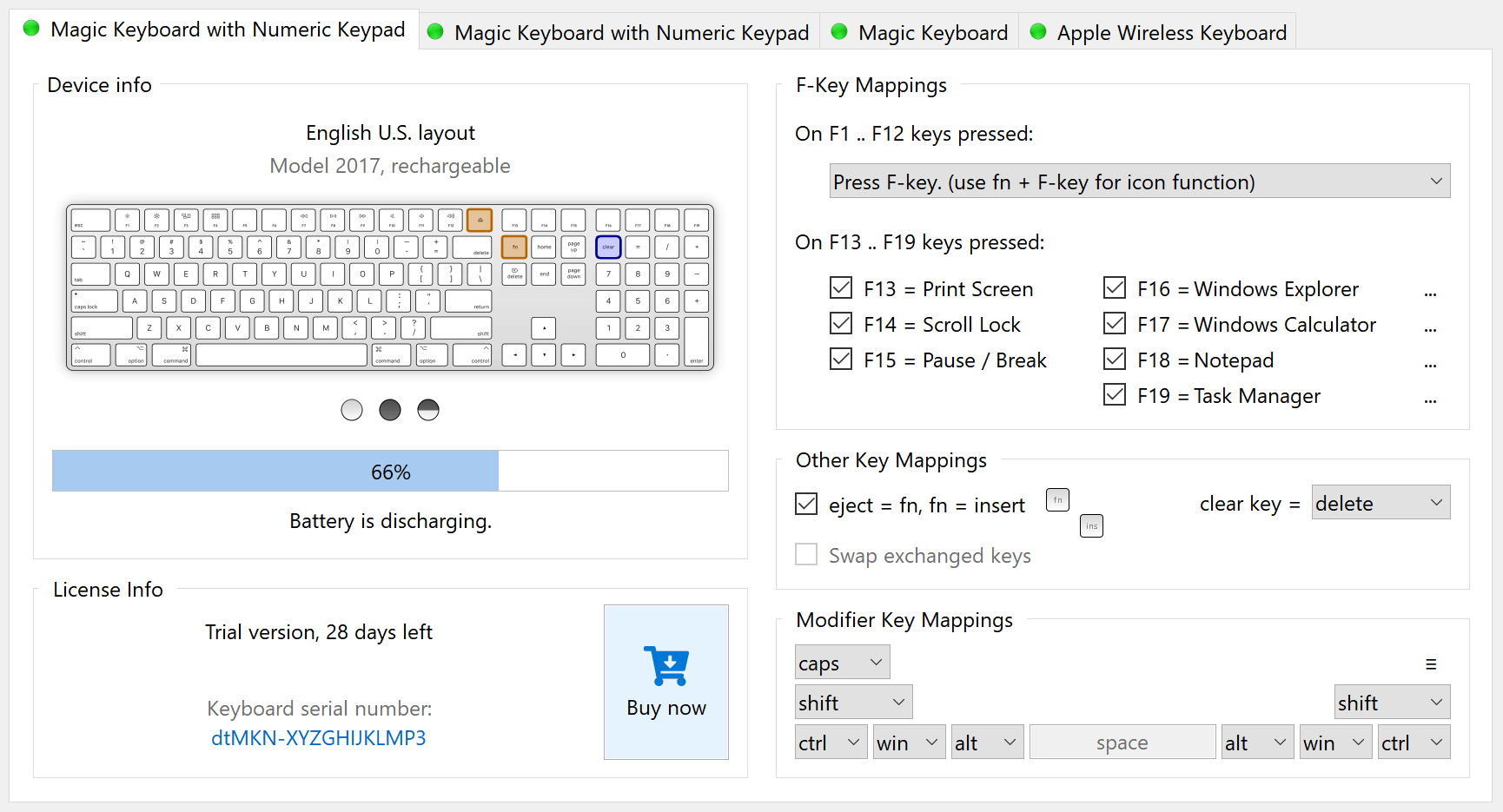Open the clear key mapping dropdown showing delete
This screenshot has width=1503, height=812.
[1381, 502]
